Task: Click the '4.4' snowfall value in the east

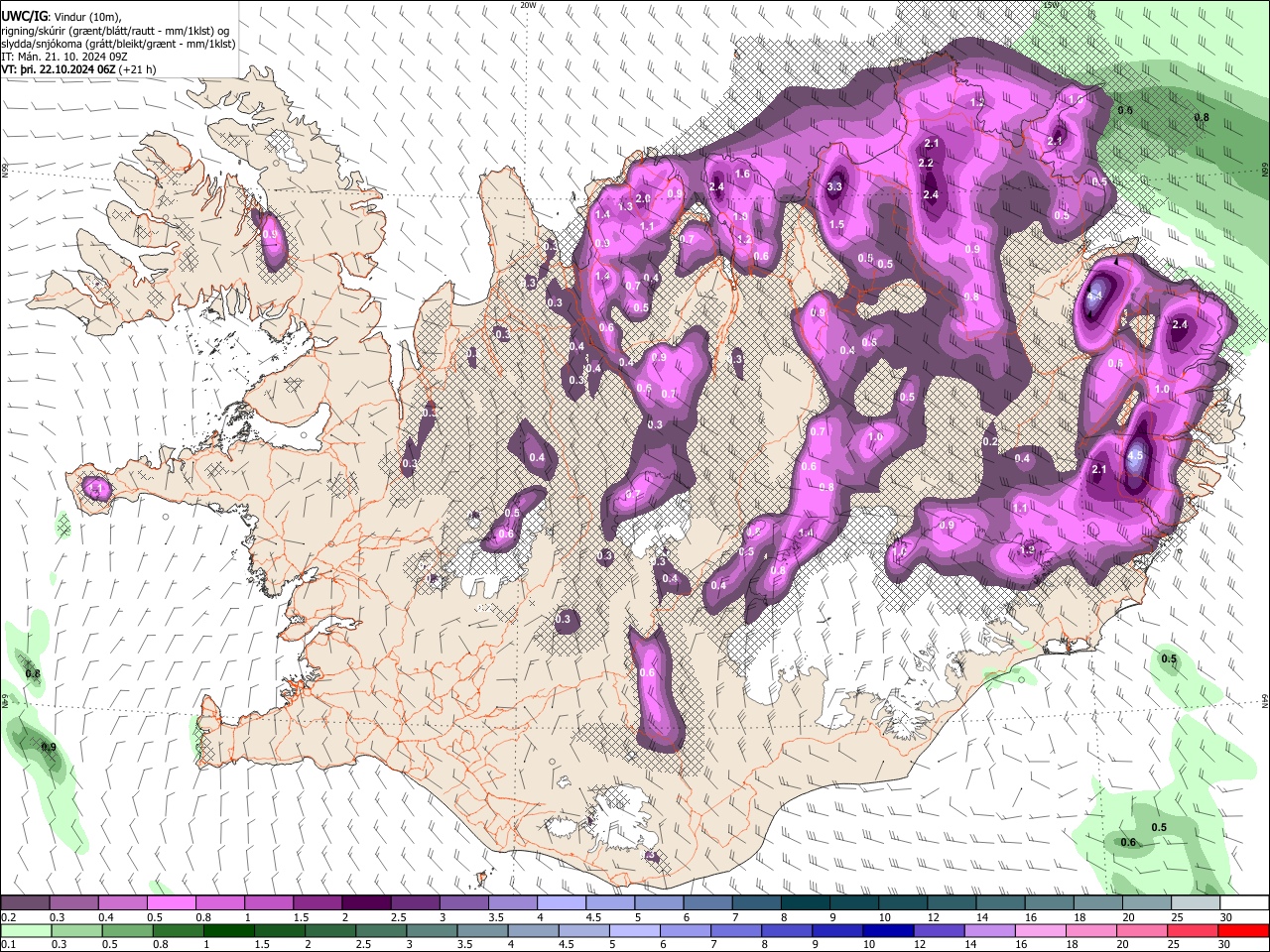Action: pyautogui.click(x=1095, y=296)
